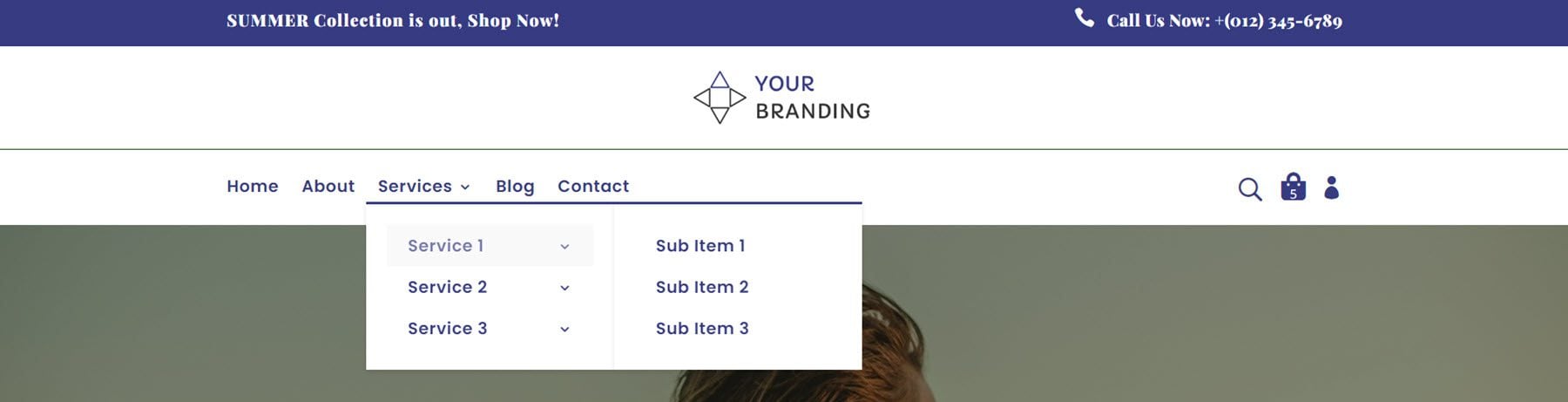Open the About menu item

tap(328, 186)
